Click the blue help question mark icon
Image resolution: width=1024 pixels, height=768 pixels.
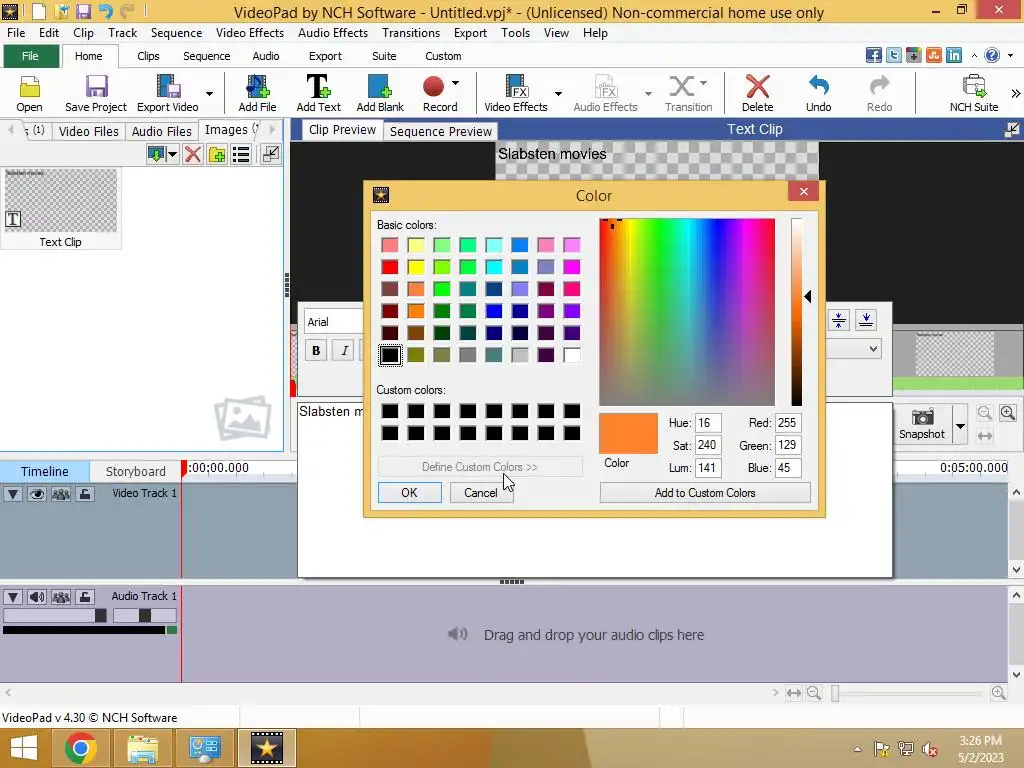coord(992,56)
